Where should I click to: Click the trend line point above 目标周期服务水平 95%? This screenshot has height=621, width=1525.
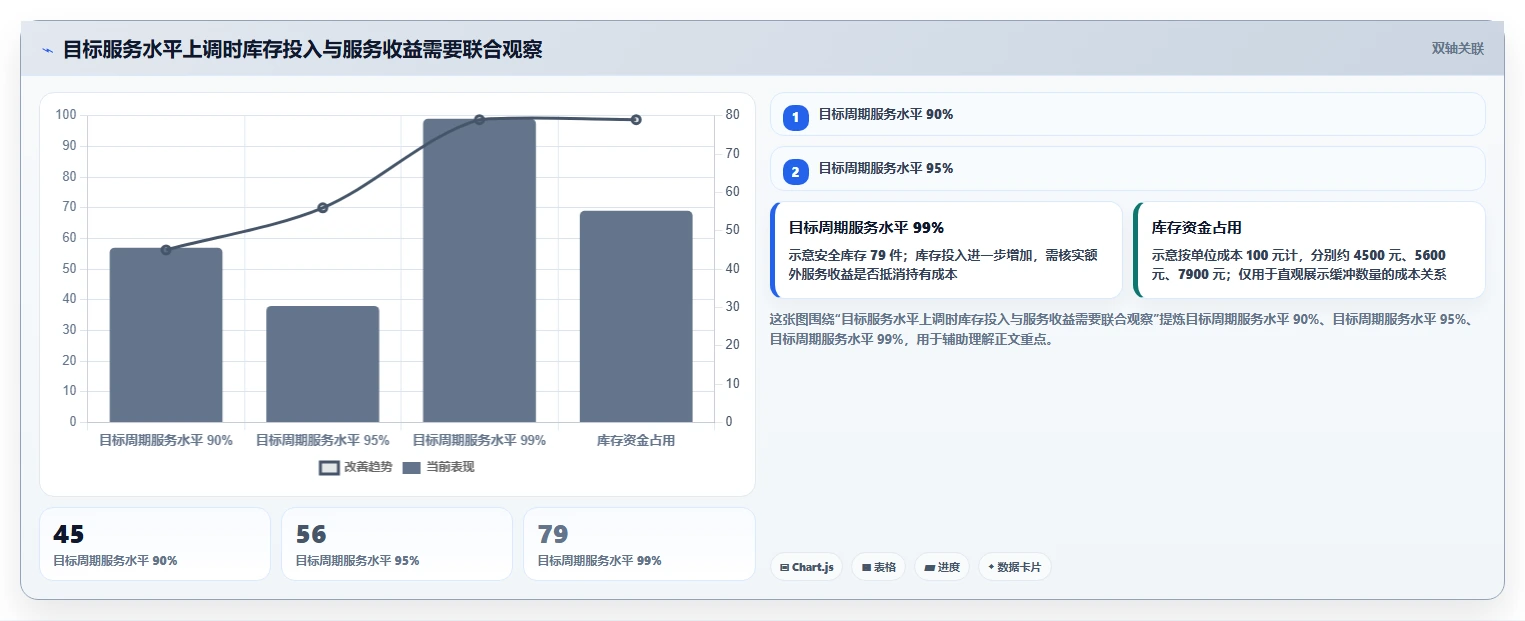[x=323, y=208]
